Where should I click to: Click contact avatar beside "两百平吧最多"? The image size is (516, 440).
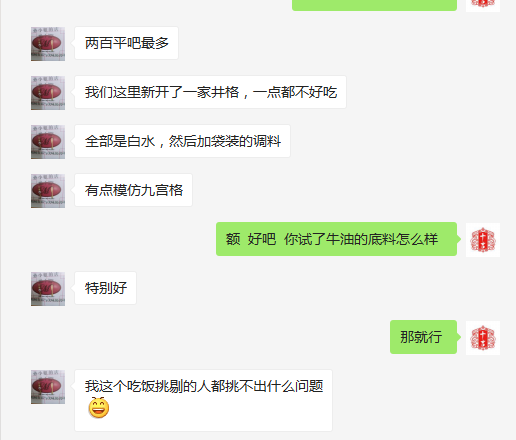click(x=48, y=44)
